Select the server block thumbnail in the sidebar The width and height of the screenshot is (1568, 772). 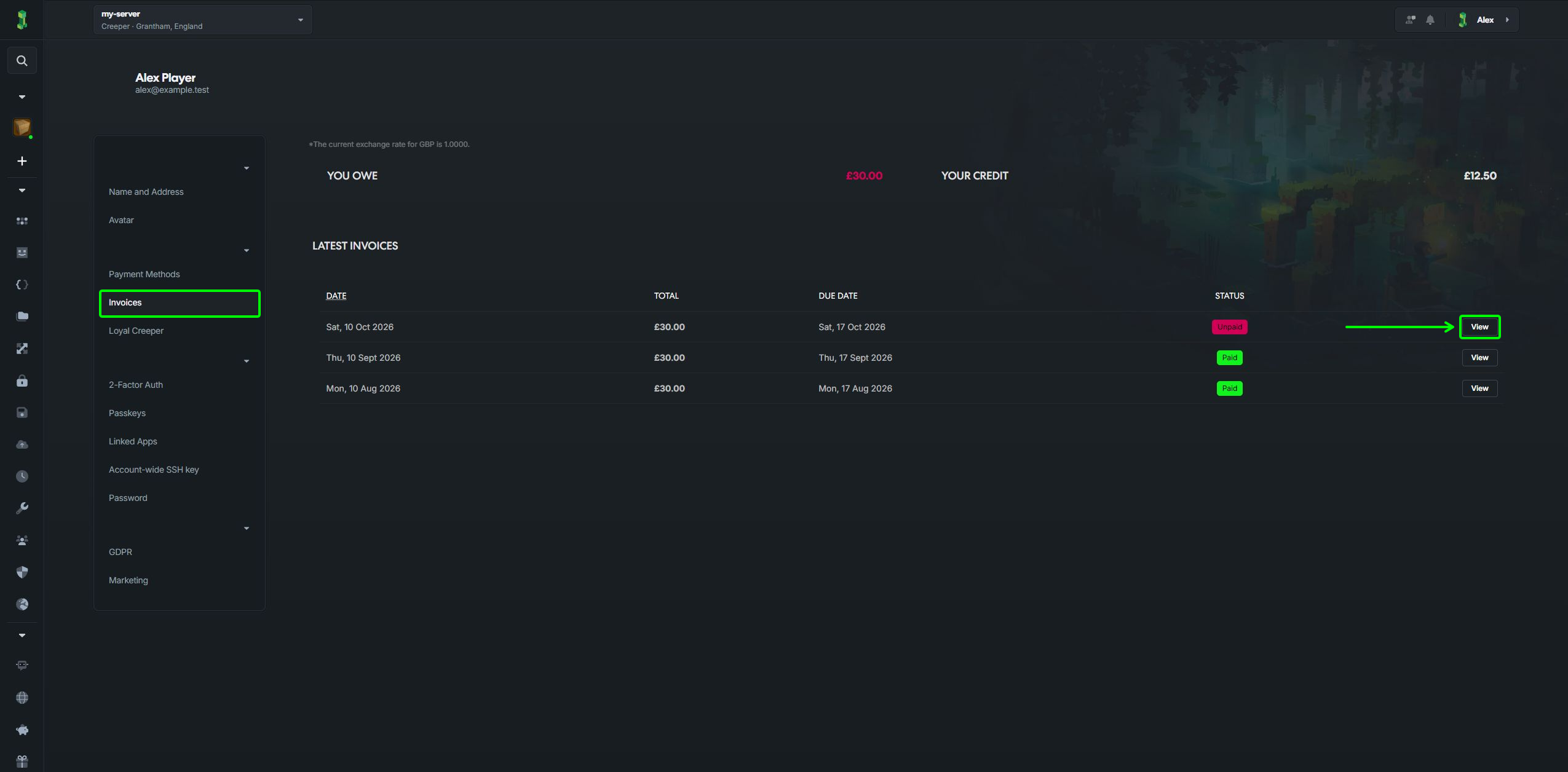[22, 127]
